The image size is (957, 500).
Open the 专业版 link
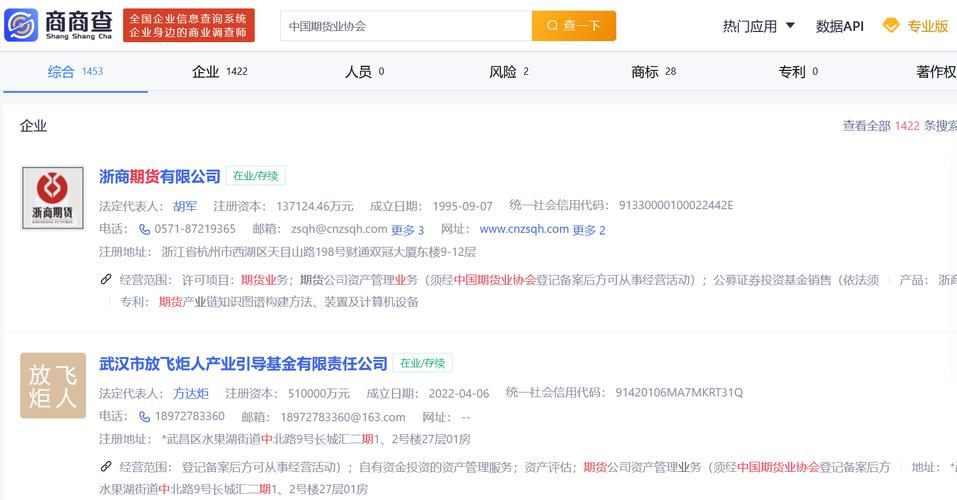coord(928,26)
